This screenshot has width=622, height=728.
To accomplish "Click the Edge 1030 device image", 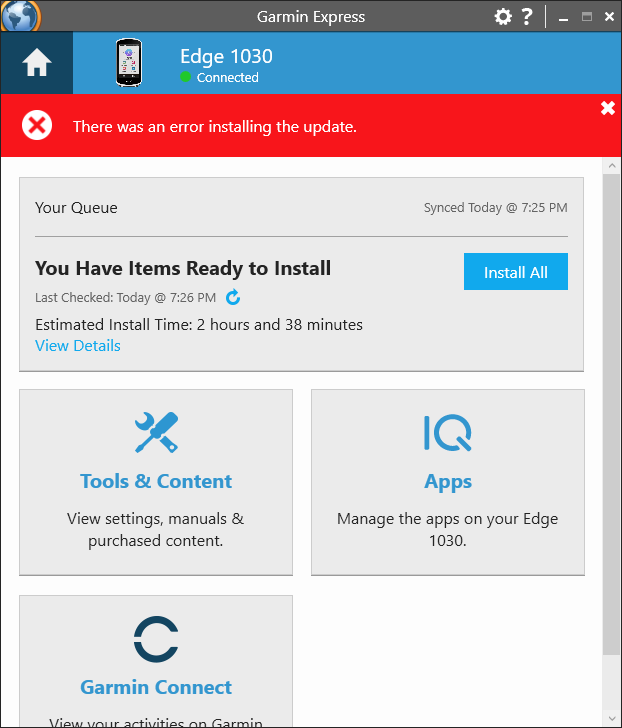I will [x=129, y=63].
